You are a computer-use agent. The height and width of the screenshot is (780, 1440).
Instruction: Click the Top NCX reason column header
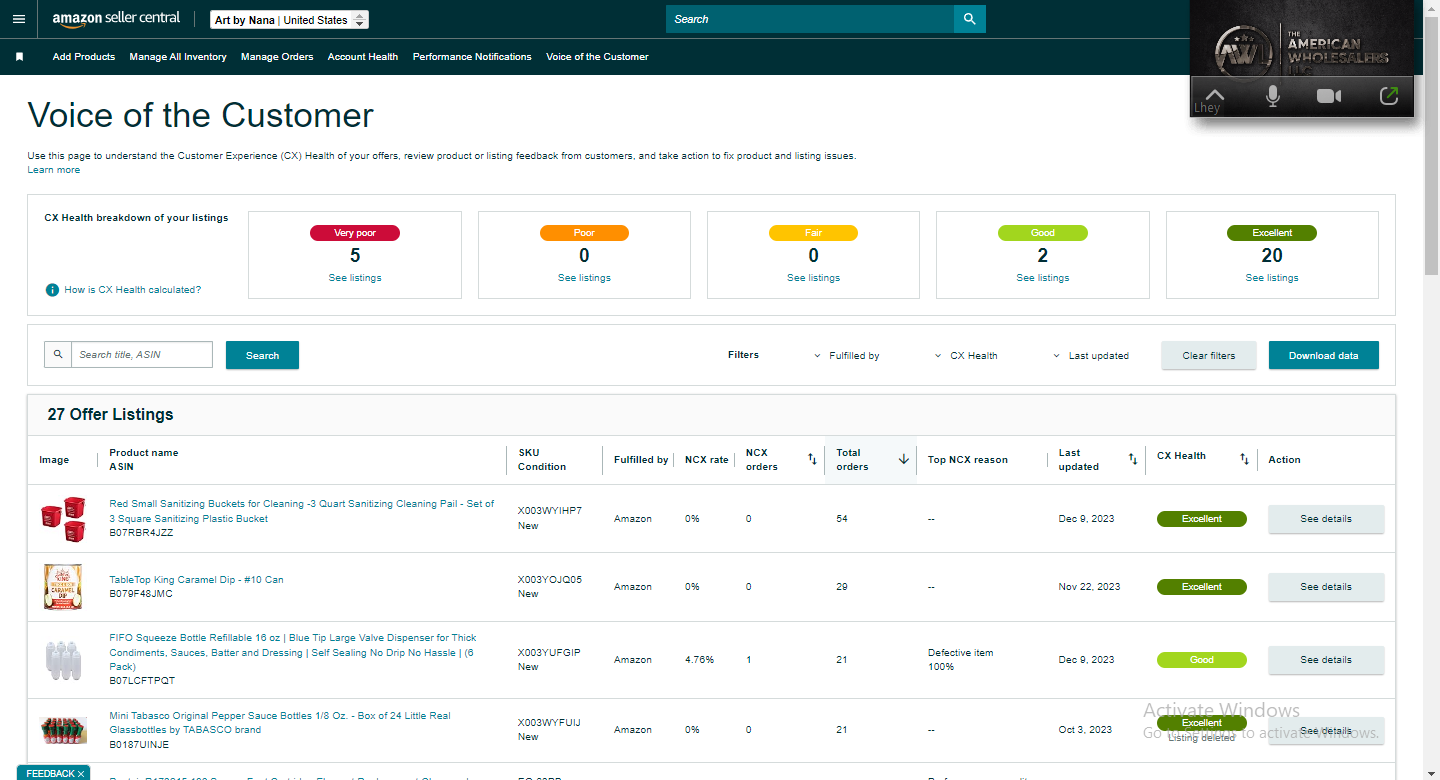click(968, 460)
